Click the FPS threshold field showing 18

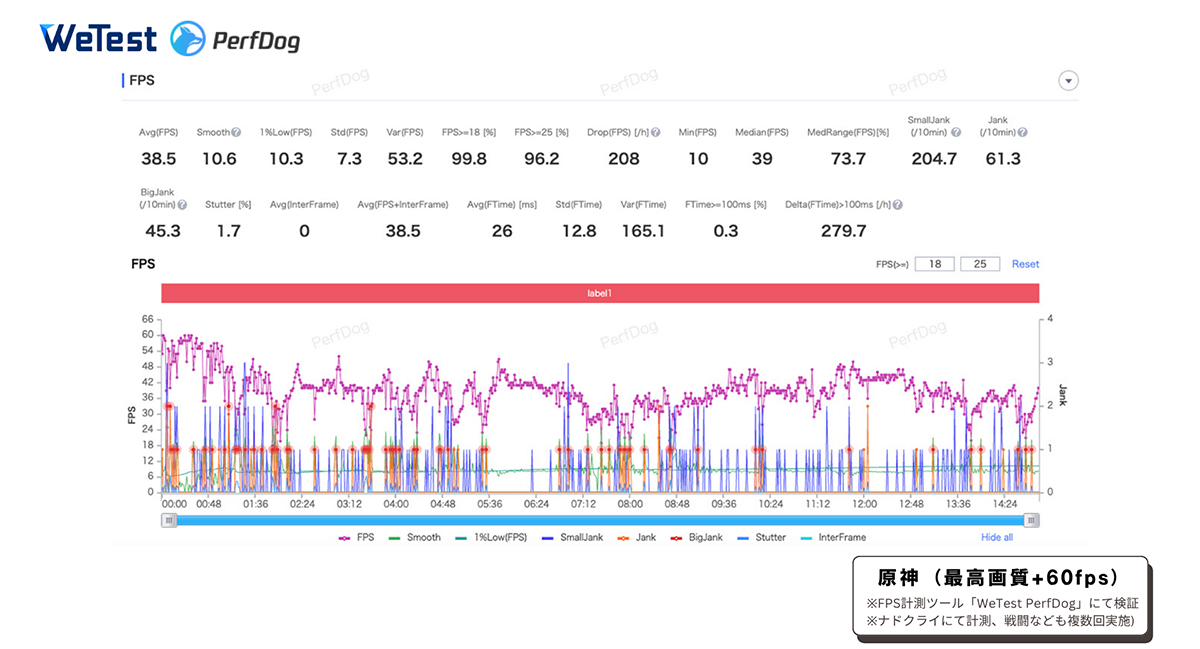click(933, 264)
